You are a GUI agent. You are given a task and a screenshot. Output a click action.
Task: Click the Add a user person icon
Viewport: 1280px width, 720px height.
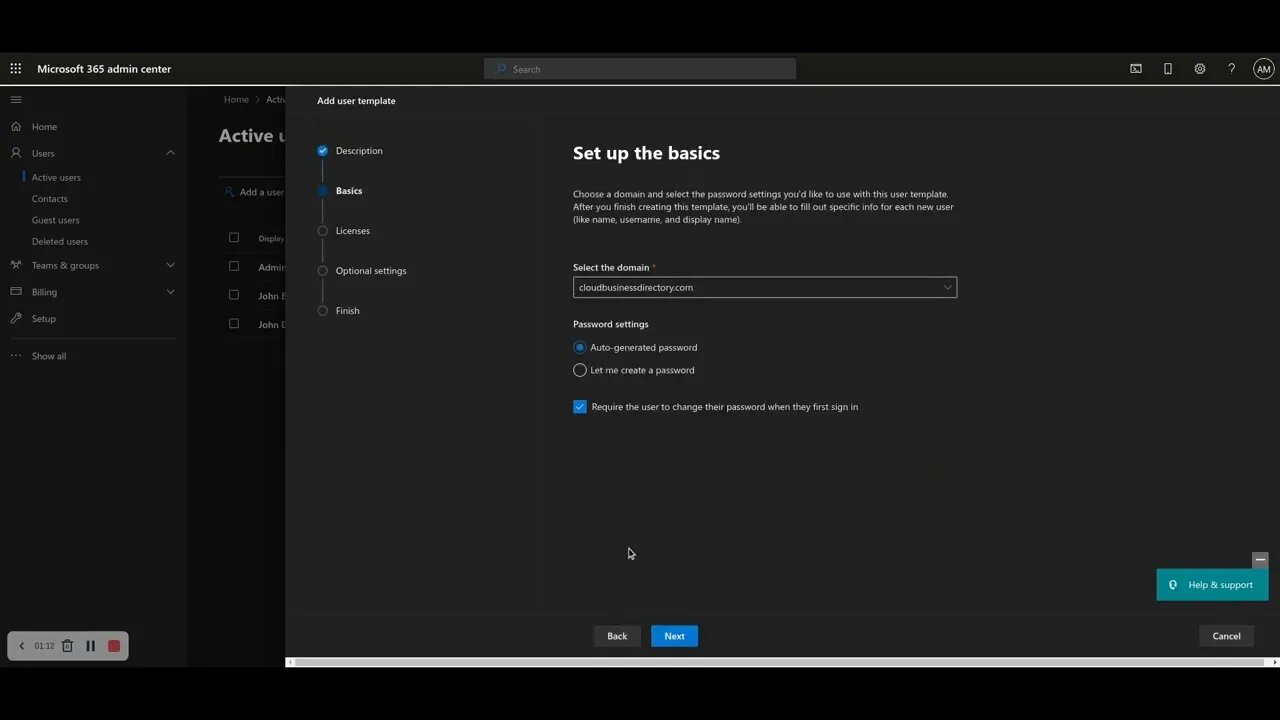(229, 192)
